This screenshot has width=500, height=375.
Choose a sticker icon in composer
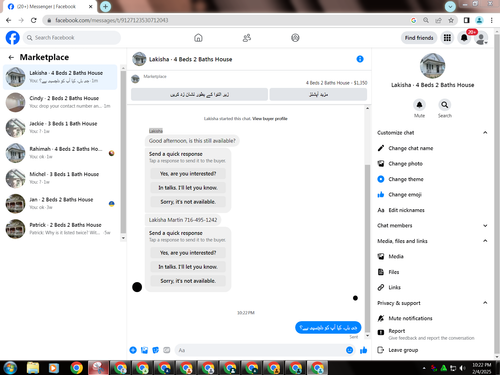tap(155, 350)
